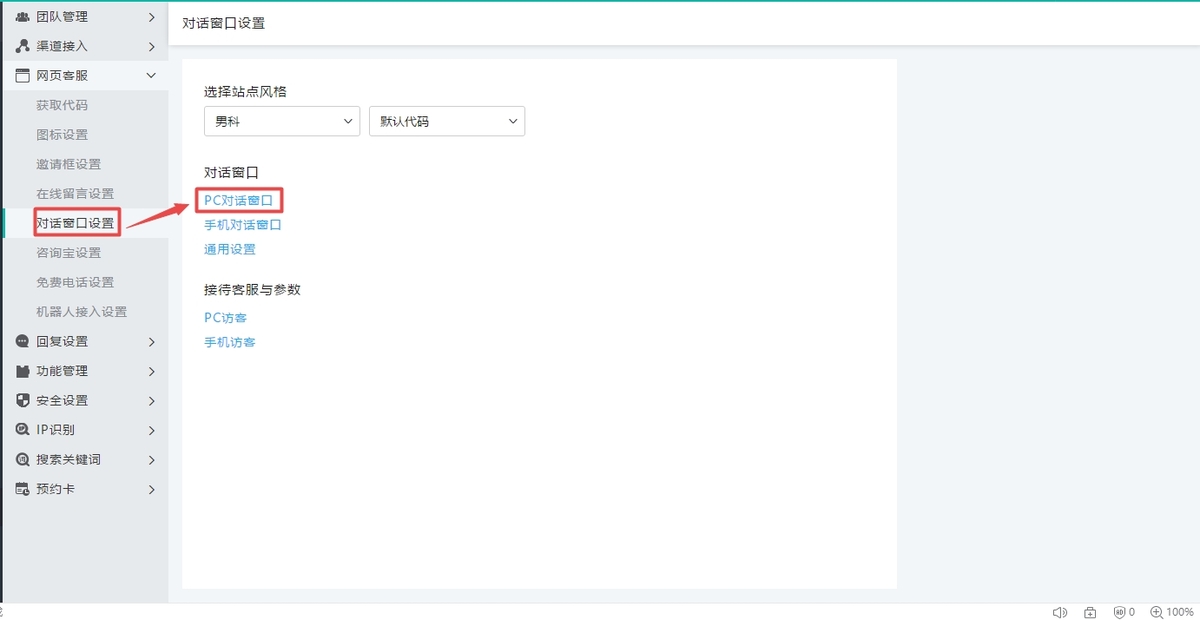The height and width of the screenshot is (620, 1200).
Task: Click the 100% zoom control
Action: point(1173,611)
